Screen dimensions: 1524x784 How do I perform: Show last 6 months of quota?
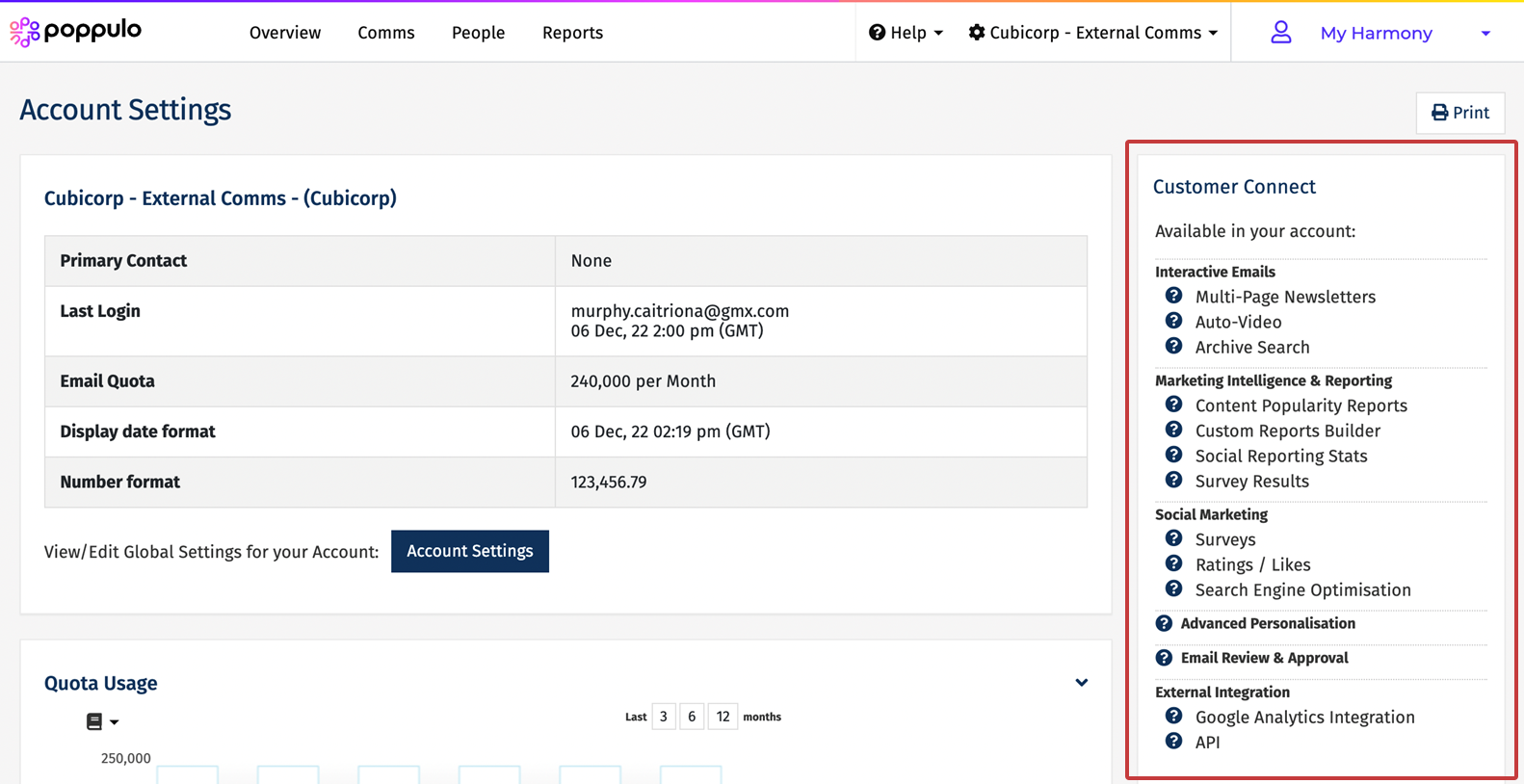[x=692, y=717]
